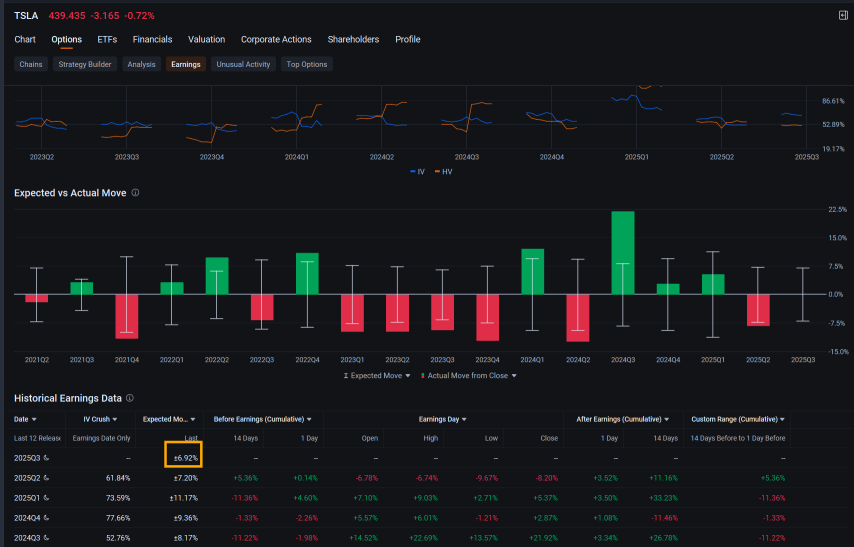The image size is (854, 547).
Task: Open the IV Crush column dropdown
Action: [100, 419]
